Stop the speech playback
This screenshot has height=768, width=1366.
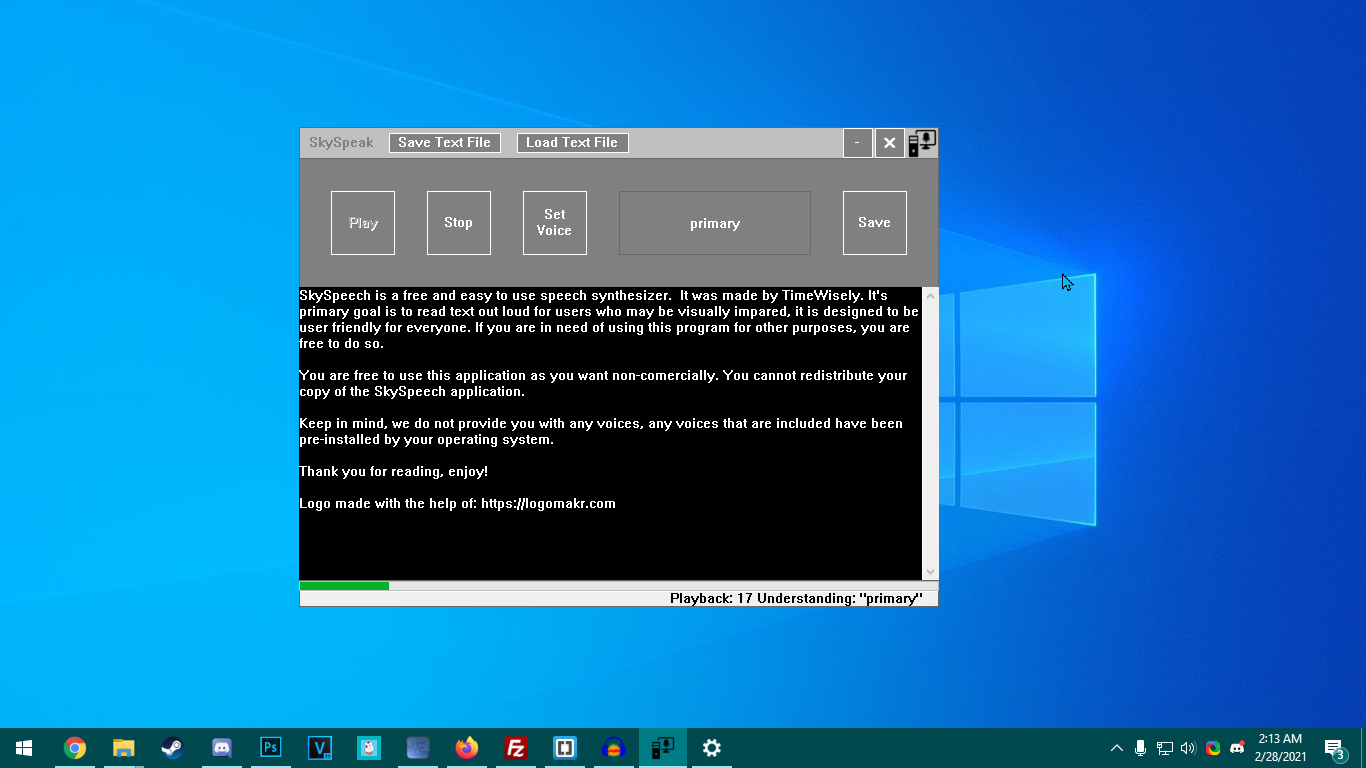[x=458, y=223]
